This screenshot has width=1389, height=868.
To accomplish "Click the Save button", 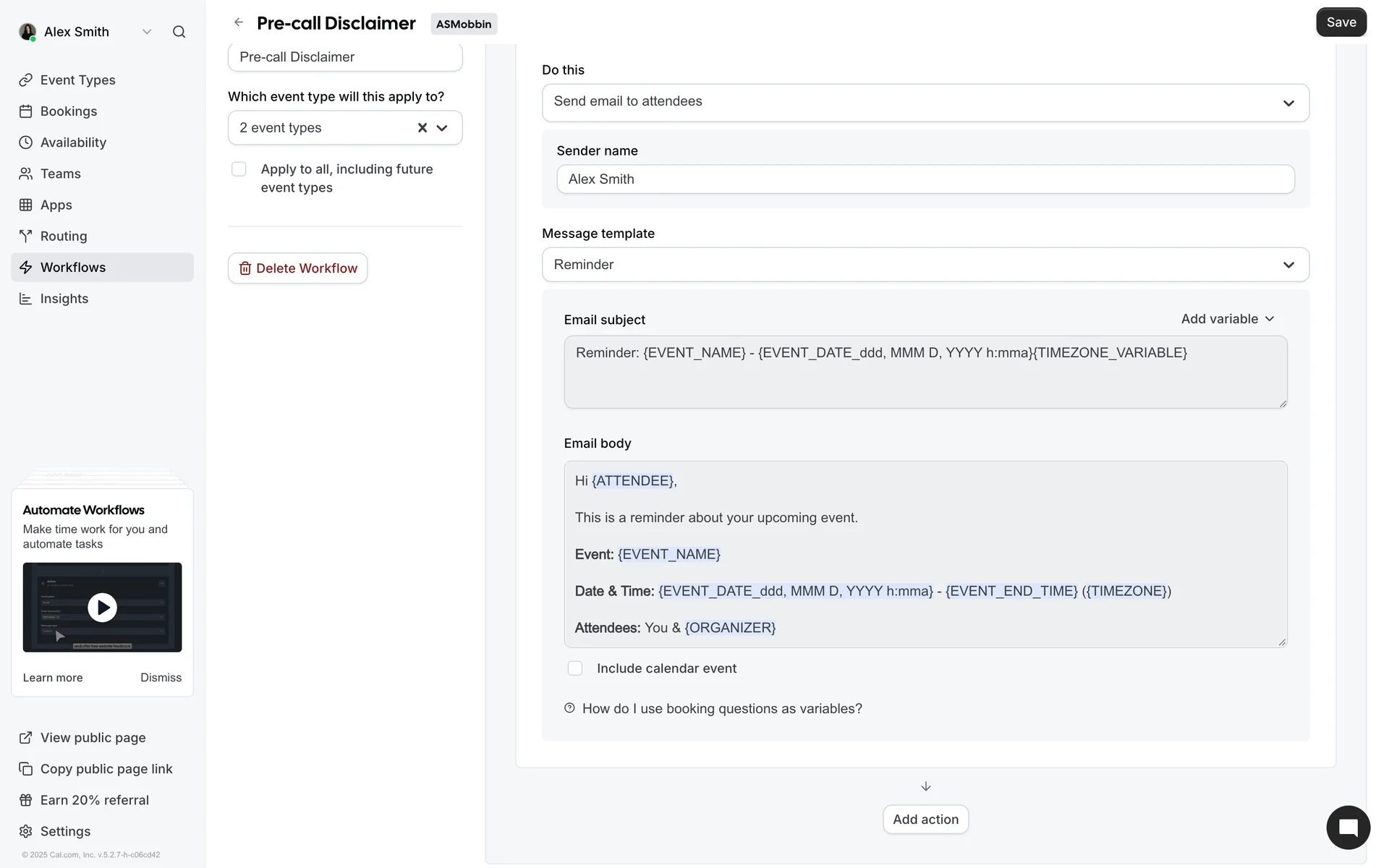I will (1341, 22).
